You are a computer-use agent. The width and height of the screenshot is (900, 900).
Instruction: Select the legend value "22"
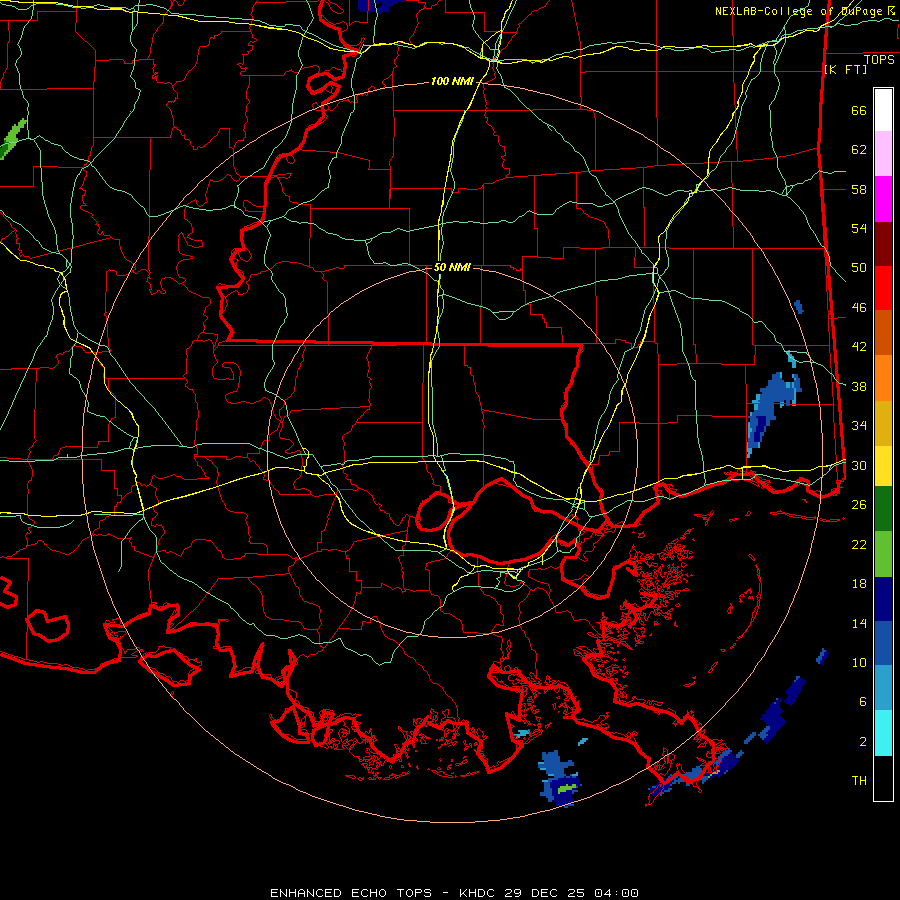tap(859, 544)
